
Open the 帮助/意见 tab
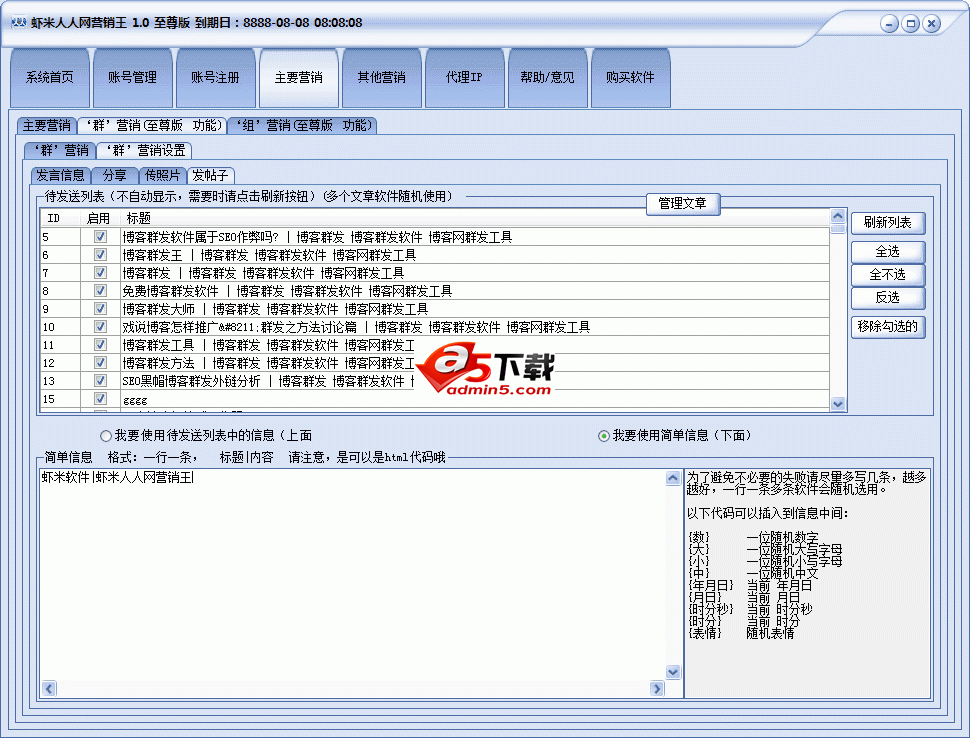point(547,77)
